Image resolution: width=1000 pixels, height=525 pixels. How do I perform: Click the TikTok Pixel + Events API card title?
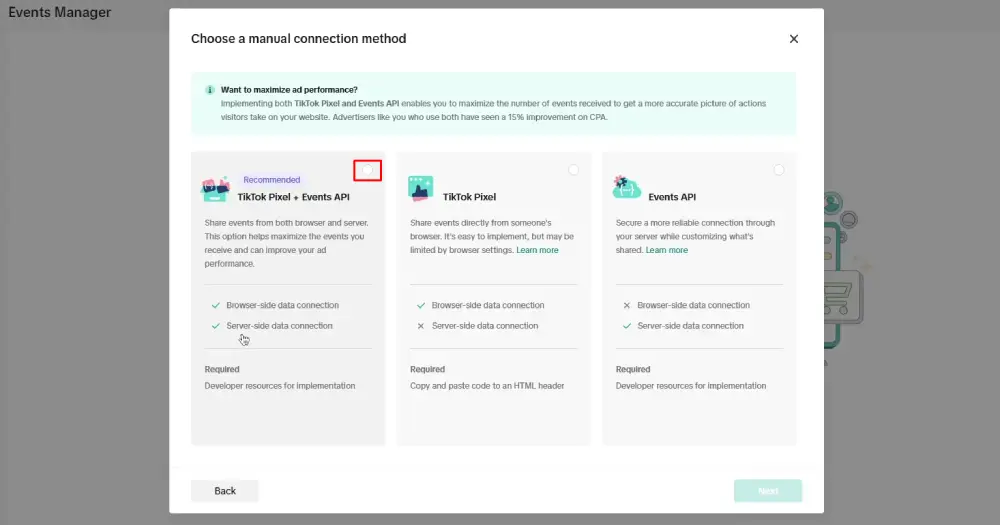click(293, 197)
